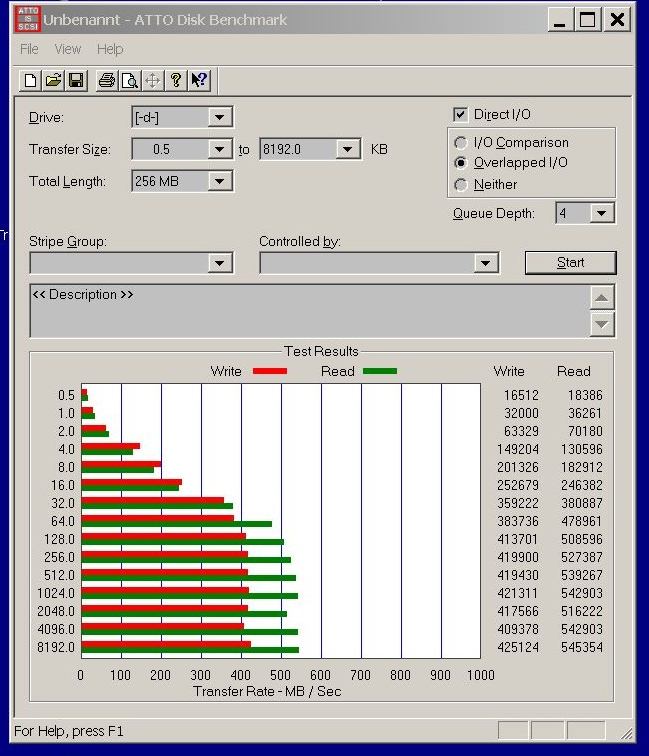Viewport: 649px width, 756px height.
Task: Click the status text For Help, press F1
Action: pyautogui.click(x=68, y=731)
